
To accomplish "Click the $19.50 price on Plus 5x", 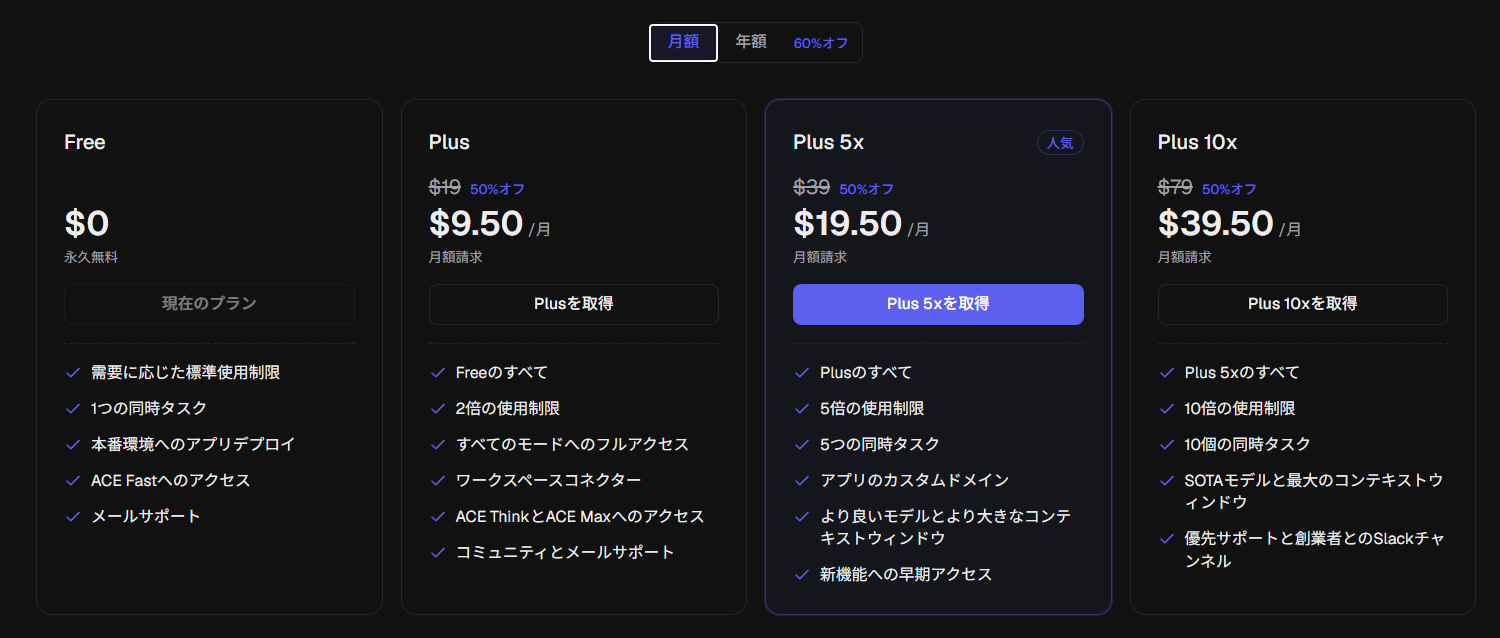I will pos(847,223).
